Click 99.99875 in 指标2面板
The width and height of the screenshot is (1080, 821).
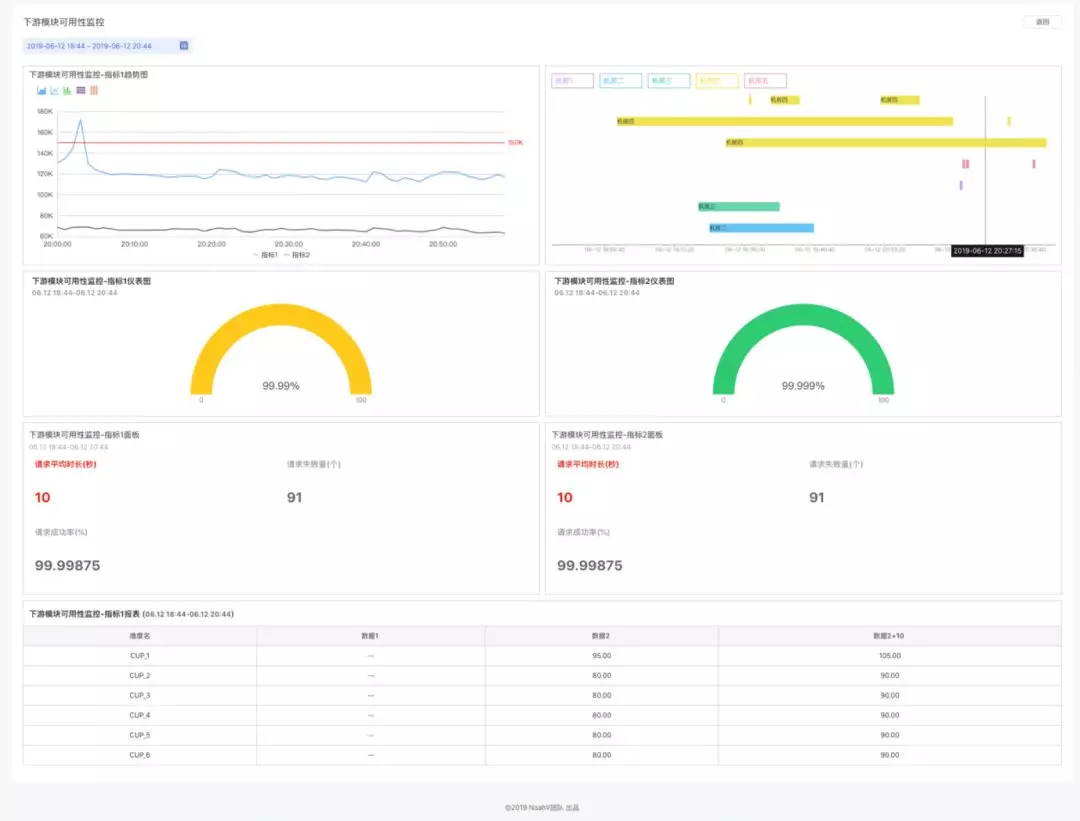click(x=590, y=565)
